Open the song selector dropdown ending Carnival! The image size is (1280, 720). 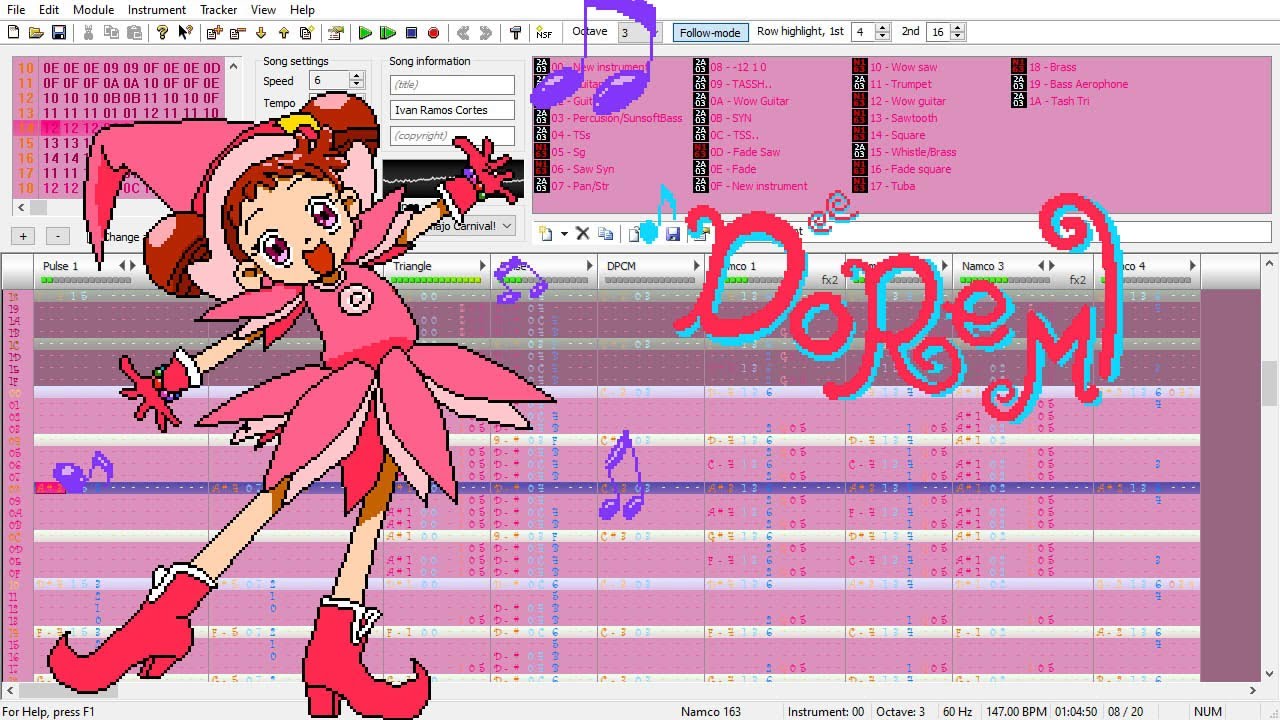tap(507, 226)
